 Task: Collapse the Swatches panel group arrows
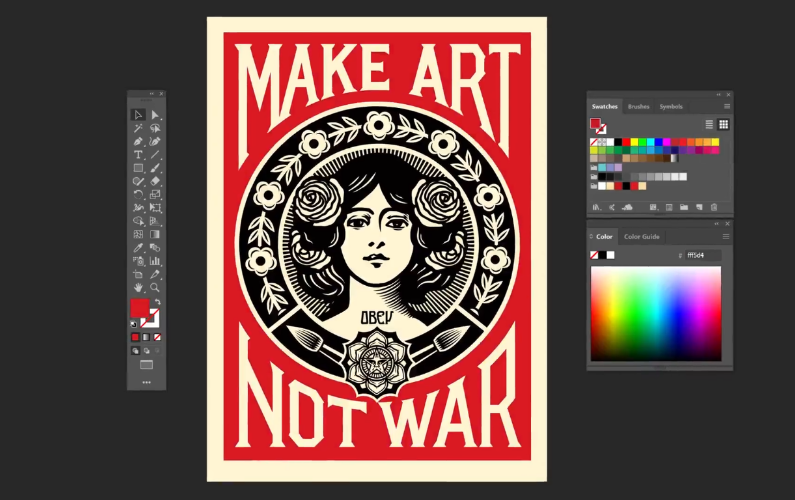(x=718, y=94)
